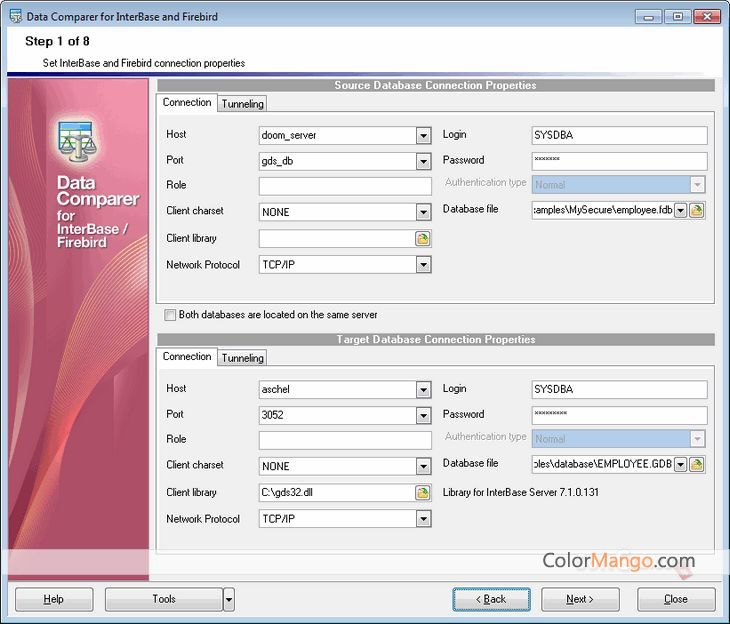Expand target Database file history dropdown
This screenshot has width=730, height=624.
pyautogui.click(x=681, y=464)
